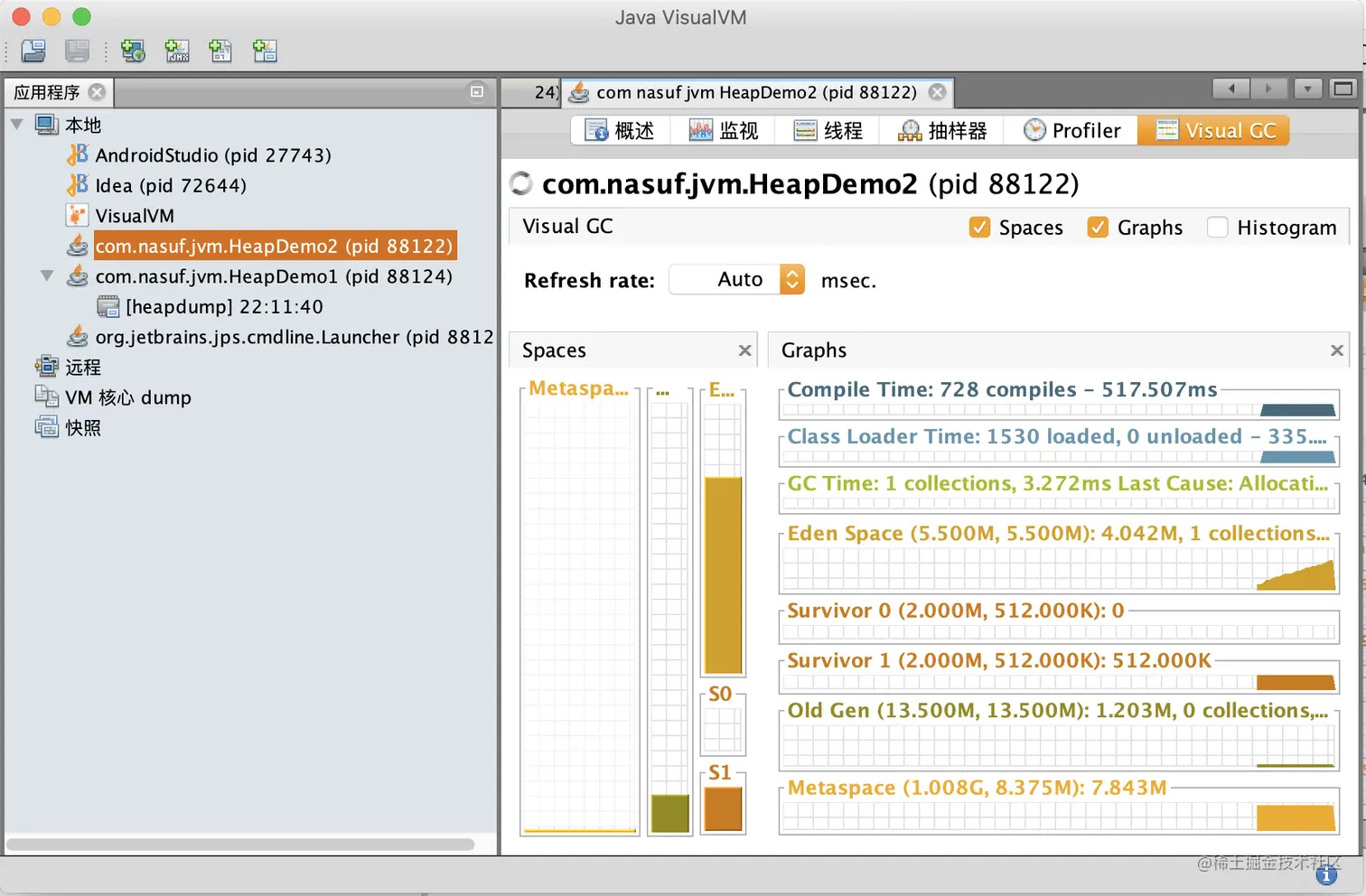Click the Idea application icon in tree
Viewport: 1366px width, 896px height.
point(78,185)
